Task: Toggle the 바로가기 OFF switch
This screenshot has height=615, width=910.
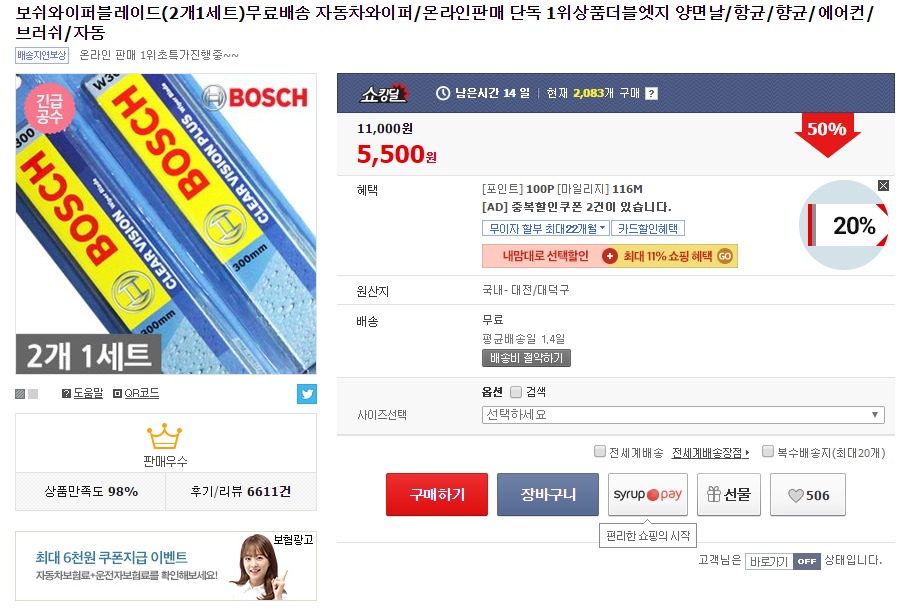Action: 783,561
